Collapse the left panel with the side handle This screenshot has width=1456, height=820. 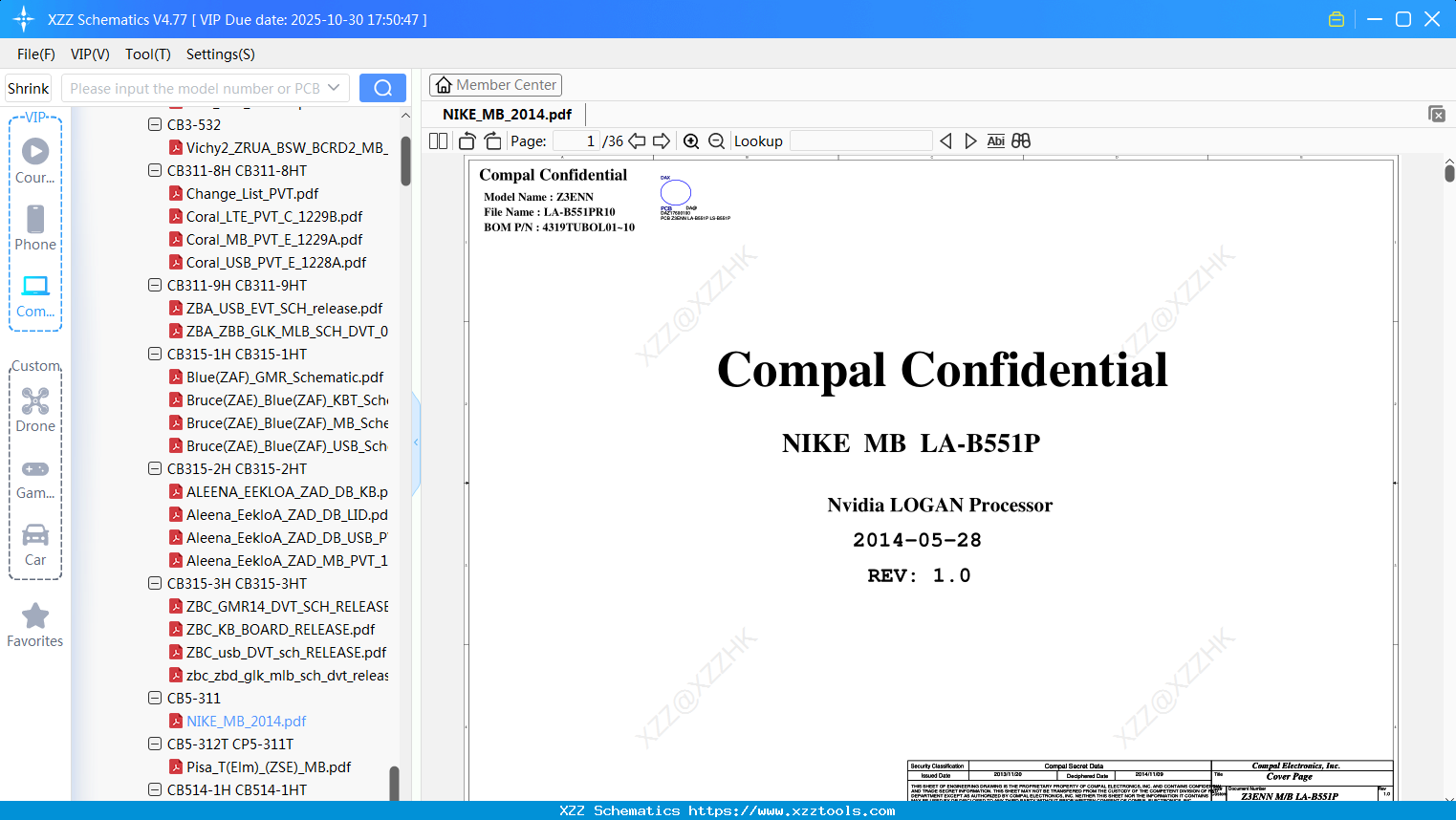pos(416,442)
